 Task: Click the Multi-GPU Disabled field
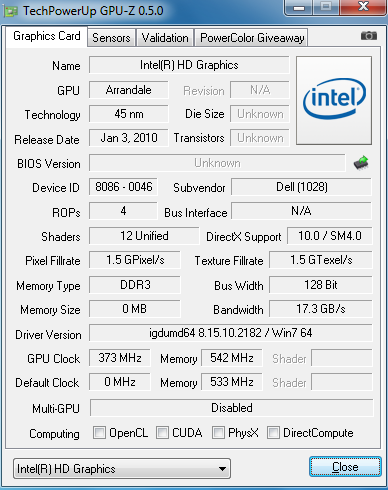click(x=232, y=408)
